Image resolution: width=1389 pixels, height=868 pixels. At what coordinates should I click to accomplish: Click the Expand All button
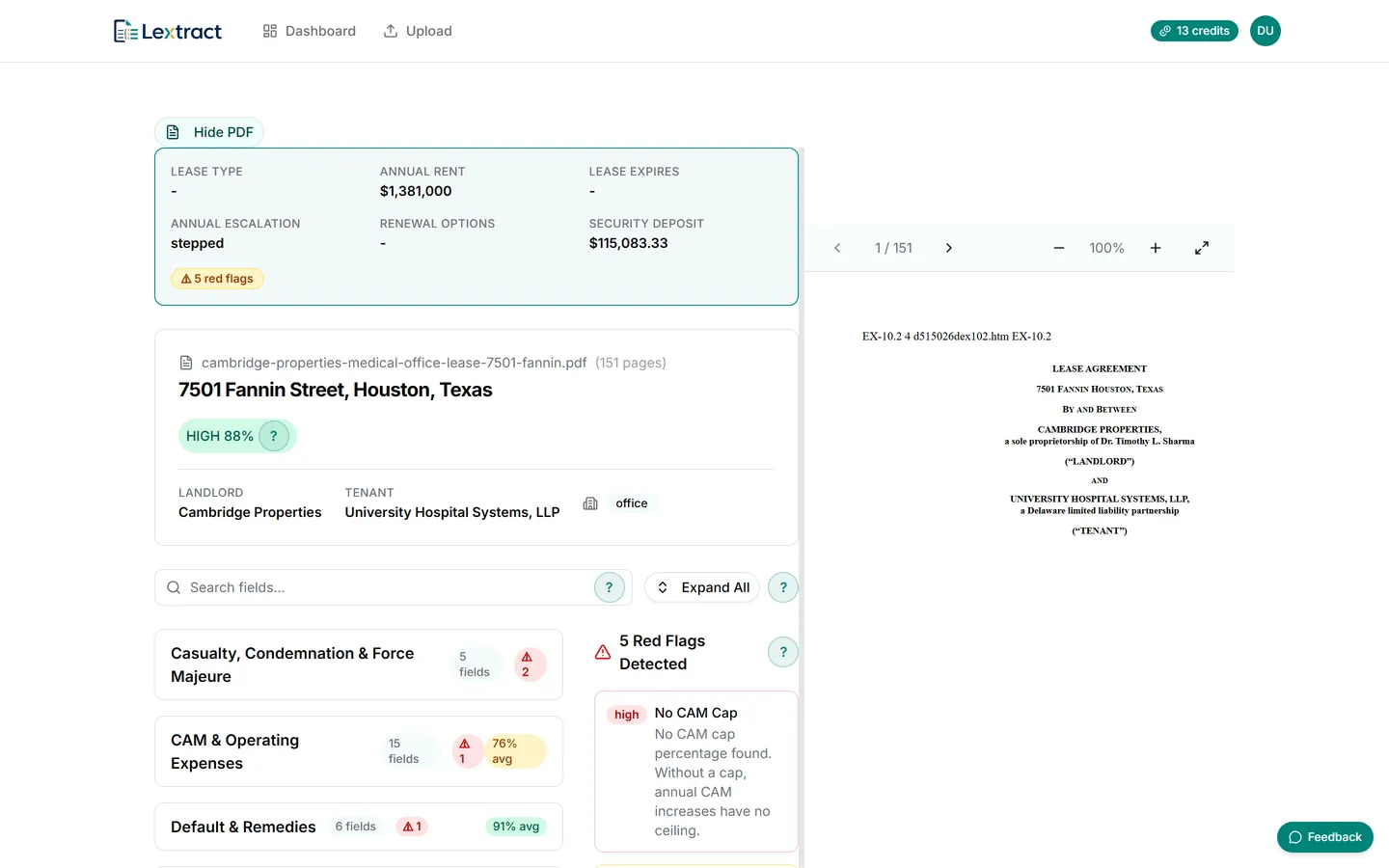pos(702,587)
